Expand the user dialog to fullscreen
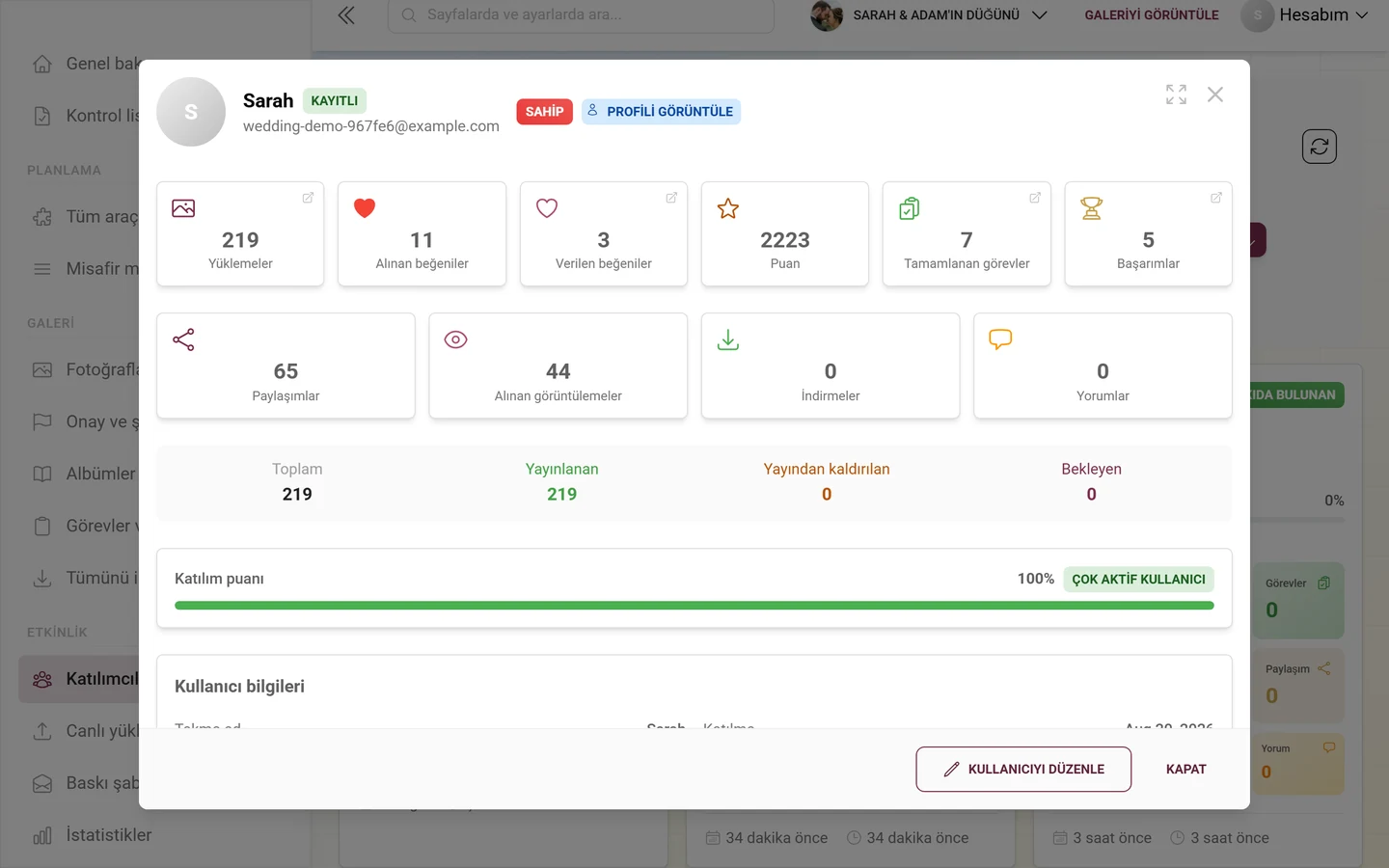Viewport: 1389px width, 868px height. click(1176, 95)
